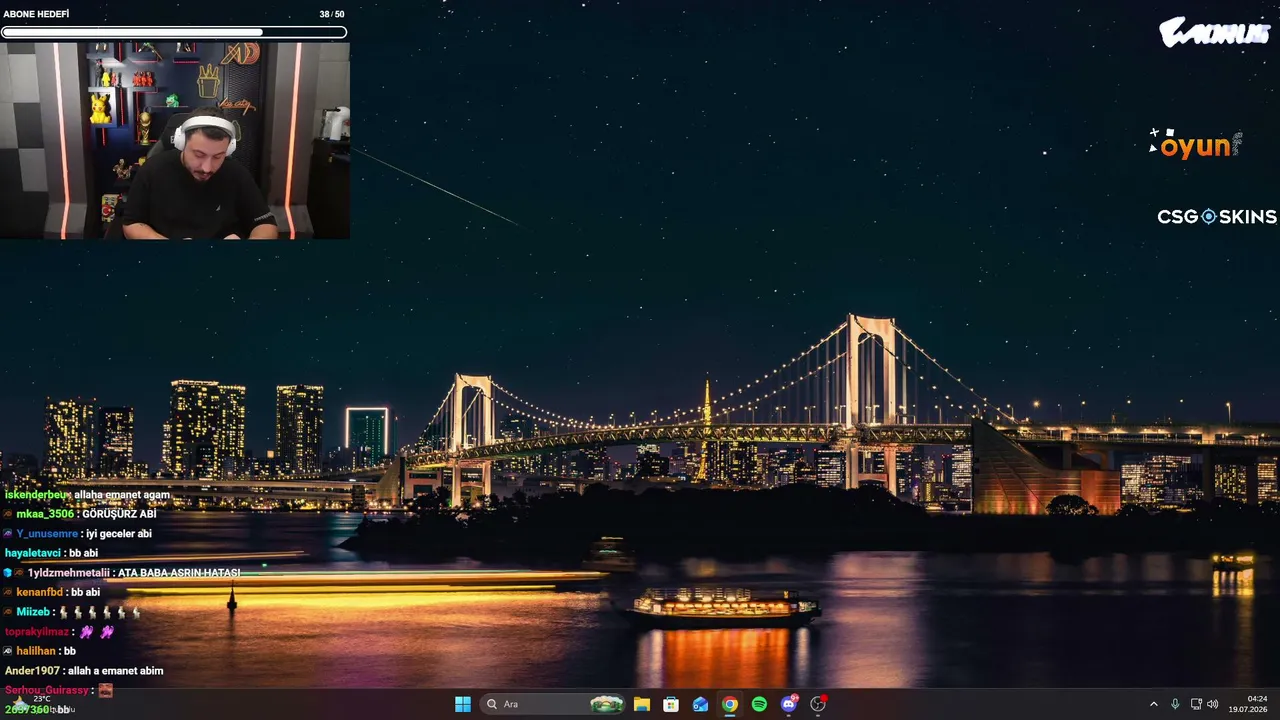The width and height of the screenshot is (1280, 720).
Task: Open Spotify from the taskbar
Action: [759, 704]
